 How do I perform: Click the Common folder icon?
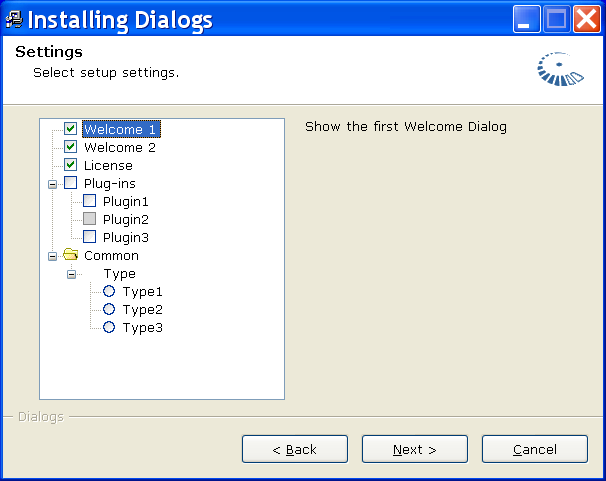pos(71,255)
